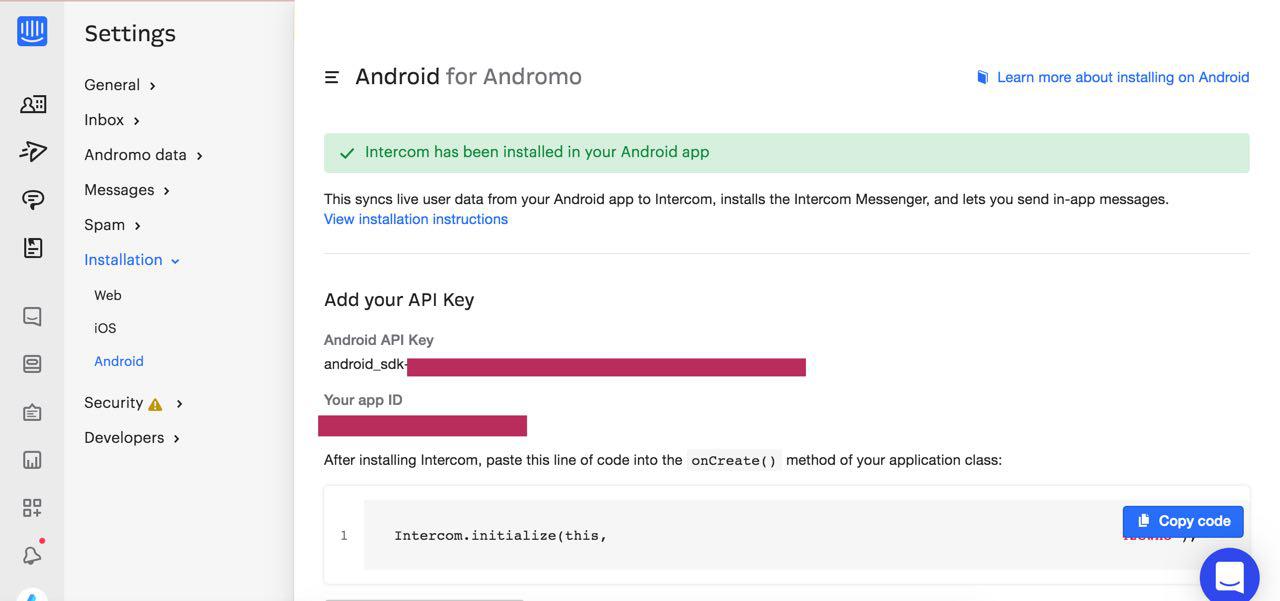
Task: Toggle the hamburger menu beside Android title
Action: 332,77
